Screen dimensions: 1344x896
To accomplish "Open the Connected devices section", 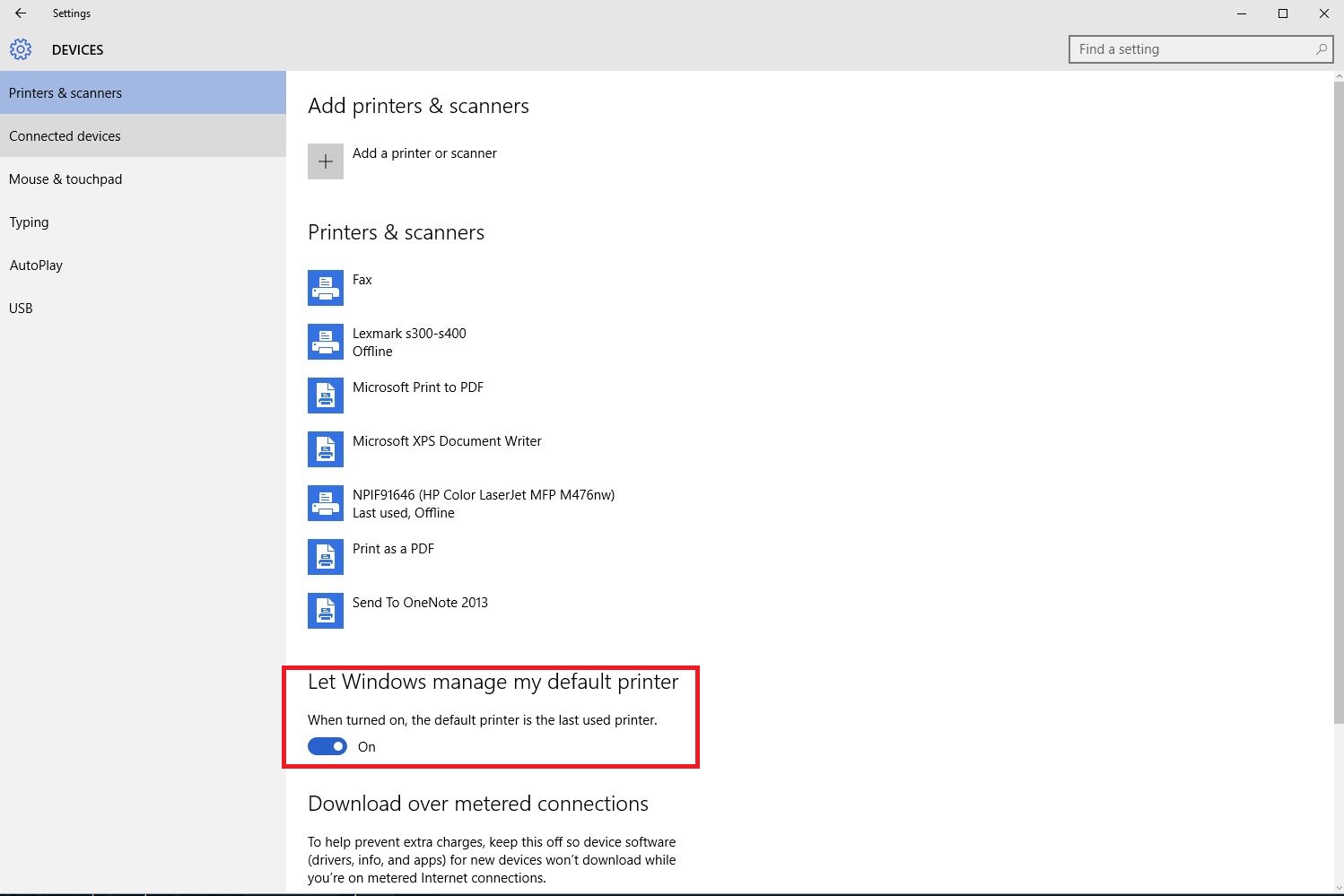I will pos(65,136).
